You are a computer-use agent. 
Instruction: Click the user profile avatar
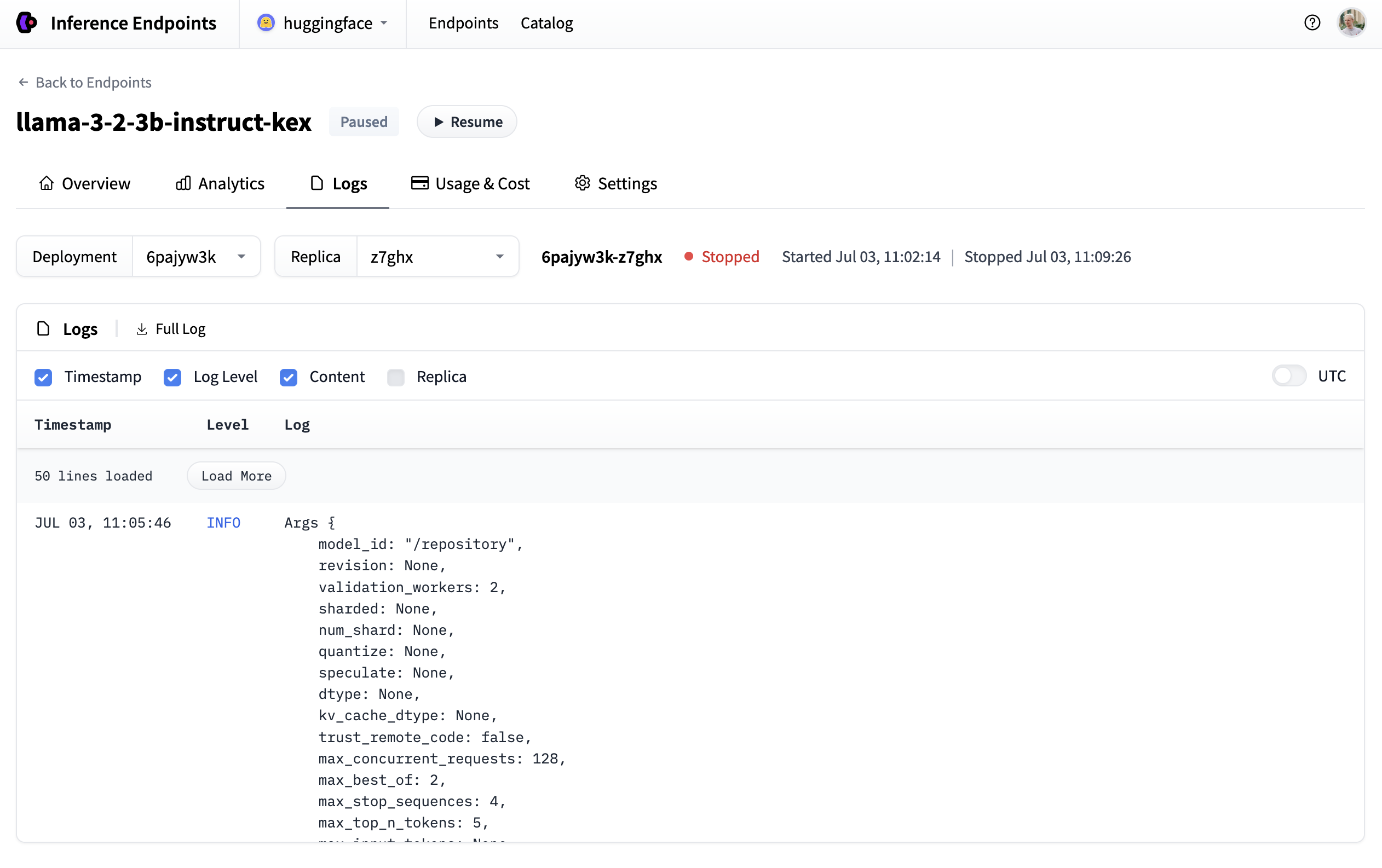click(1351, 23)
